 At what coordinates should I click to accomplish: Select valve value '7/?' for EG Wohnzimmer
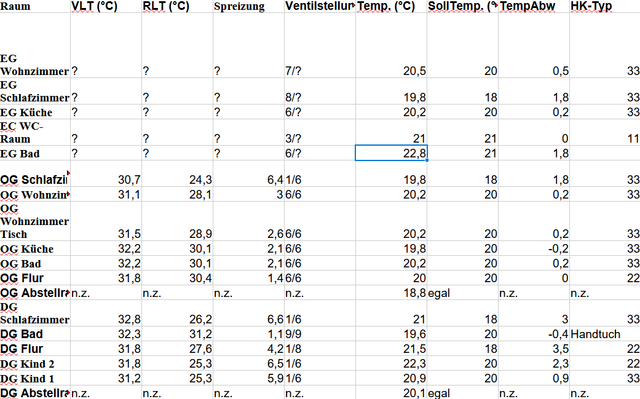pos(320,45)
